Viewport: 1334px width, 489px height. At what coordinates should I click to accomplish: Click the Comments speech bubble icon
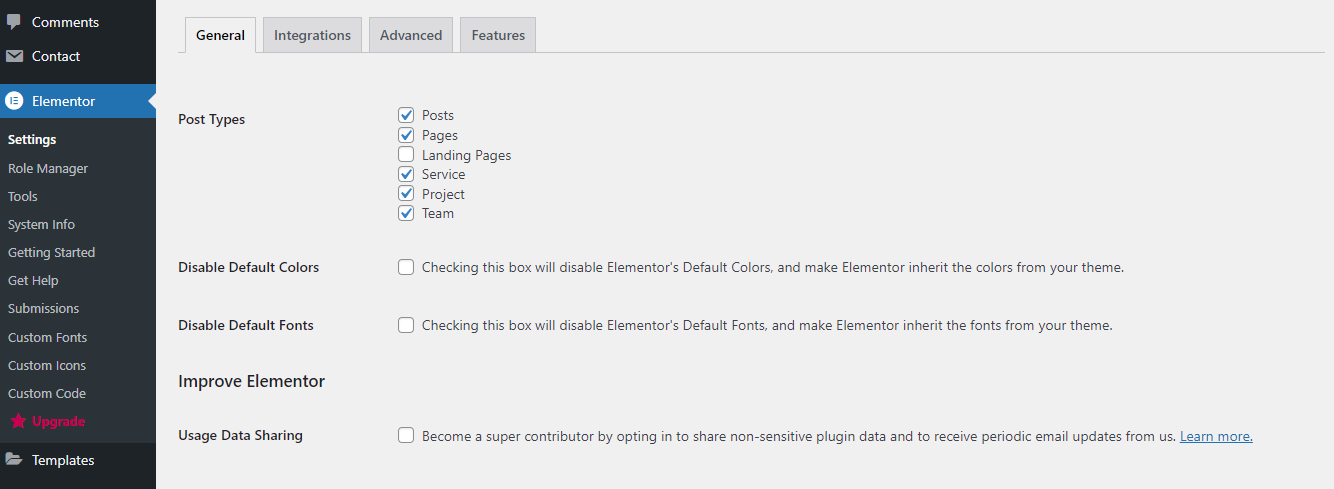14,22
